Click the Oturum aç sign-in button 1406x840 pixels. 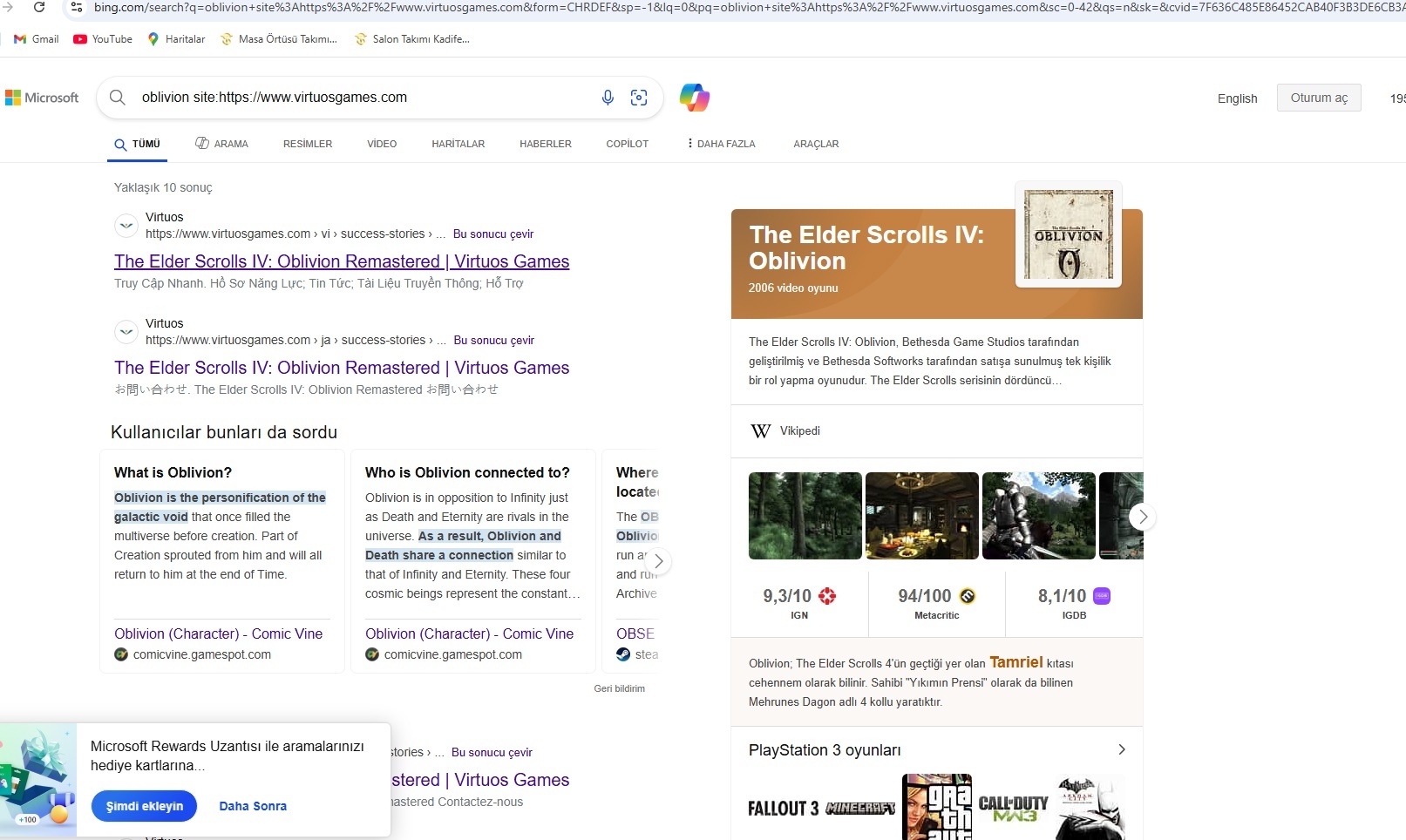1319,98
